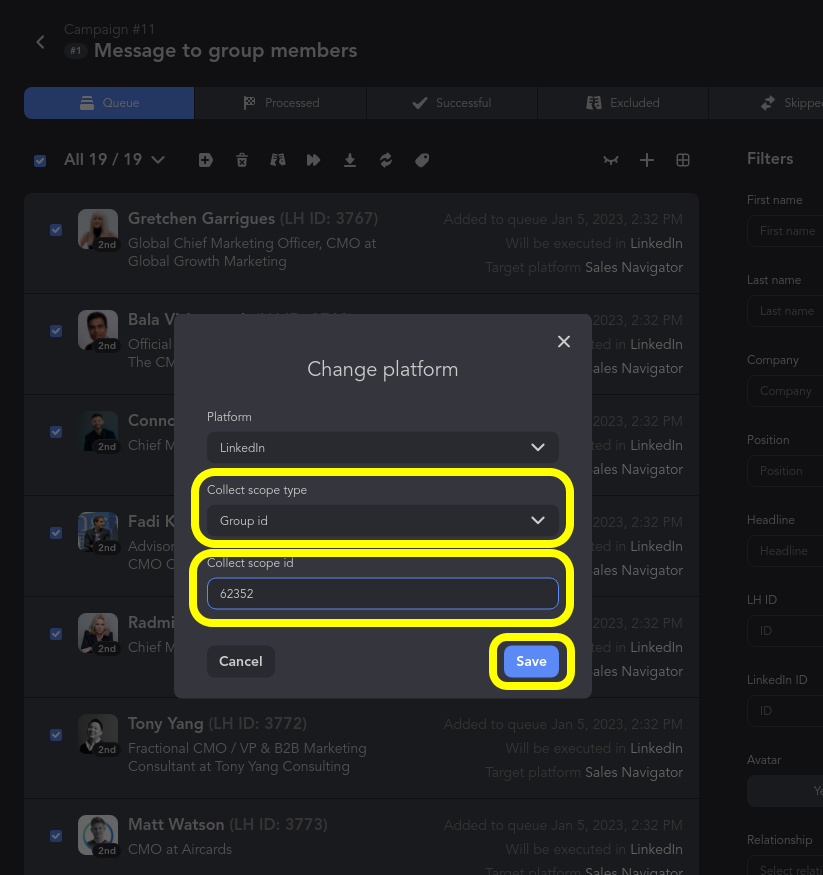Click the tag icon in toolbar
This screenshot has width=823, height=875.
[x=422, y=160]
